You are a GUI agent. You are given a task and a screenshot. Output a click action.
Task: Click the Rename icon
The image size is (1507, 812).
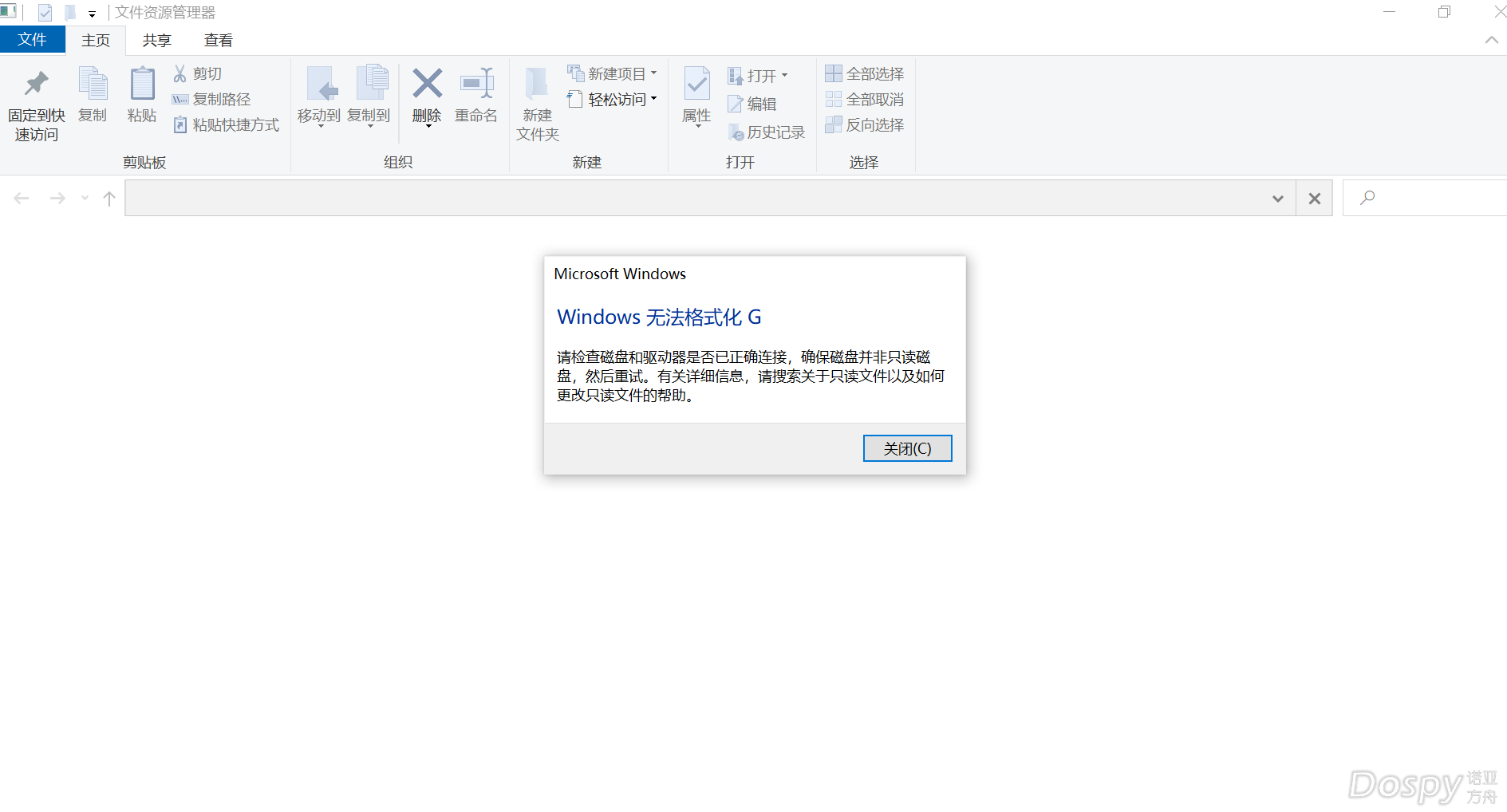click(x=476, y=83)
